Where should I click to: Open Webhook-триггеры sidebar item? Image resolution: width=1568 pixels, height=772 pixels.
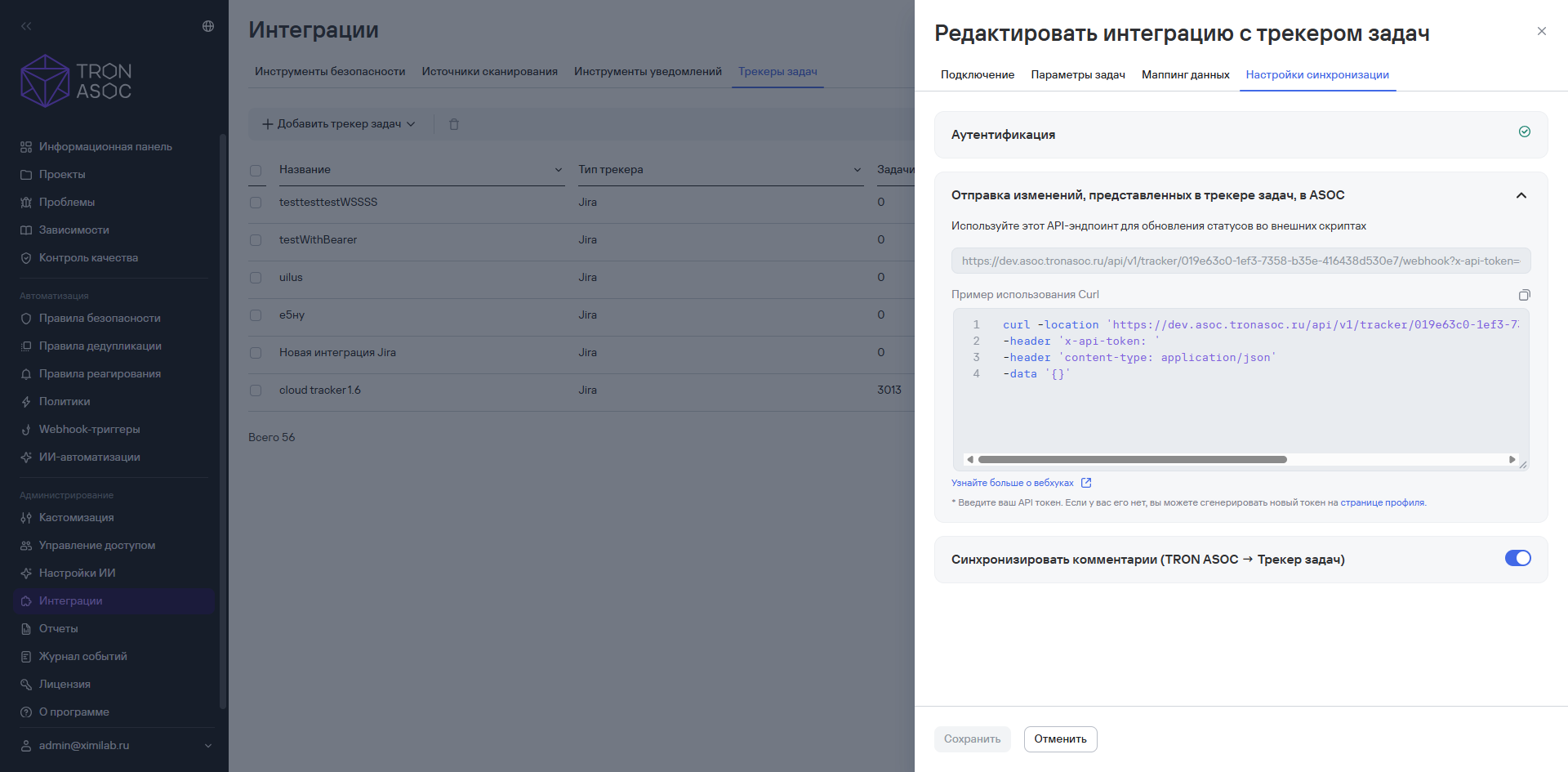click(89, 430)
